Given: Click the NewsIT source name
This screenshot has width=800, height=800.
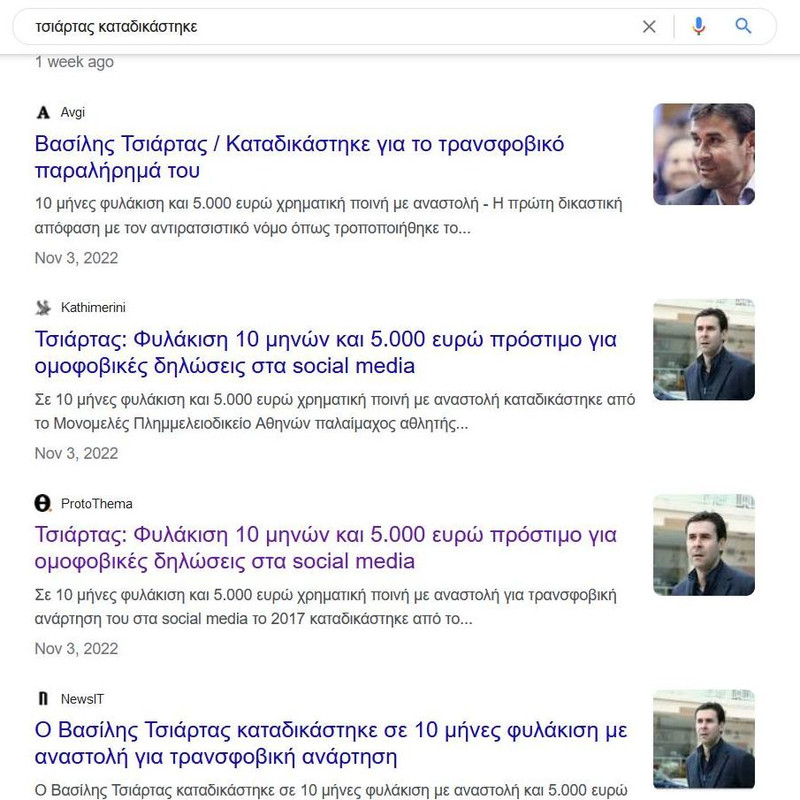Looking at the screenshot, I should tap(82, 699).
